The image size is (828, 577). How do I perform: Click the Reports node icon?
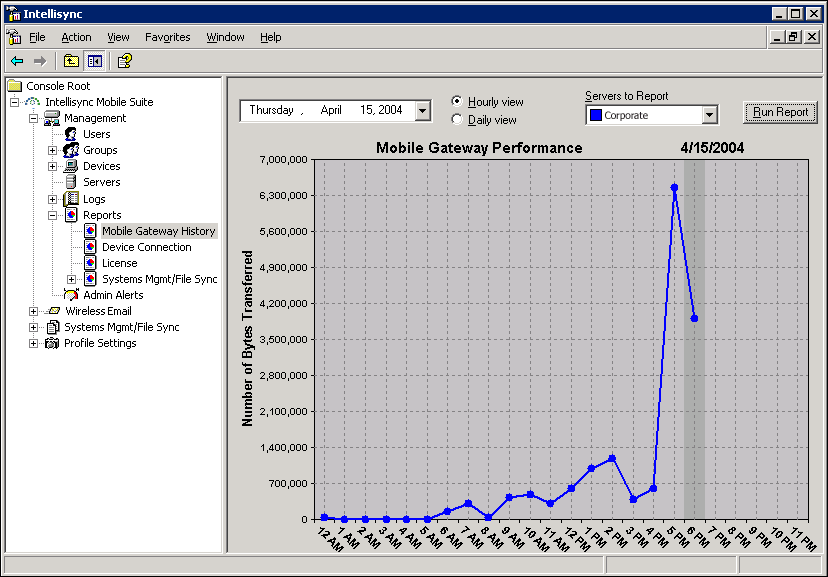point(71,215)
